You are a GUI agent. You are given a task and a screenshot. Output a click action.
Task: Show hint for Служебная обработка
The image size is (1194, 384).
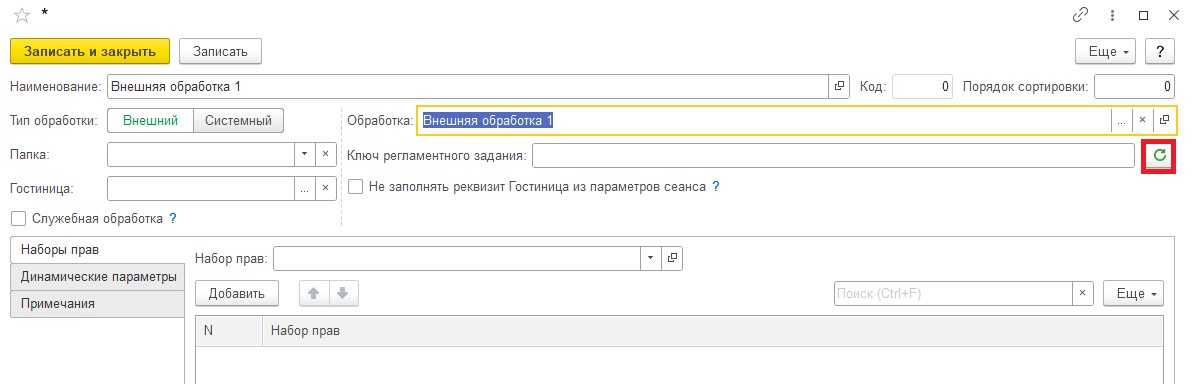[172, 219]
